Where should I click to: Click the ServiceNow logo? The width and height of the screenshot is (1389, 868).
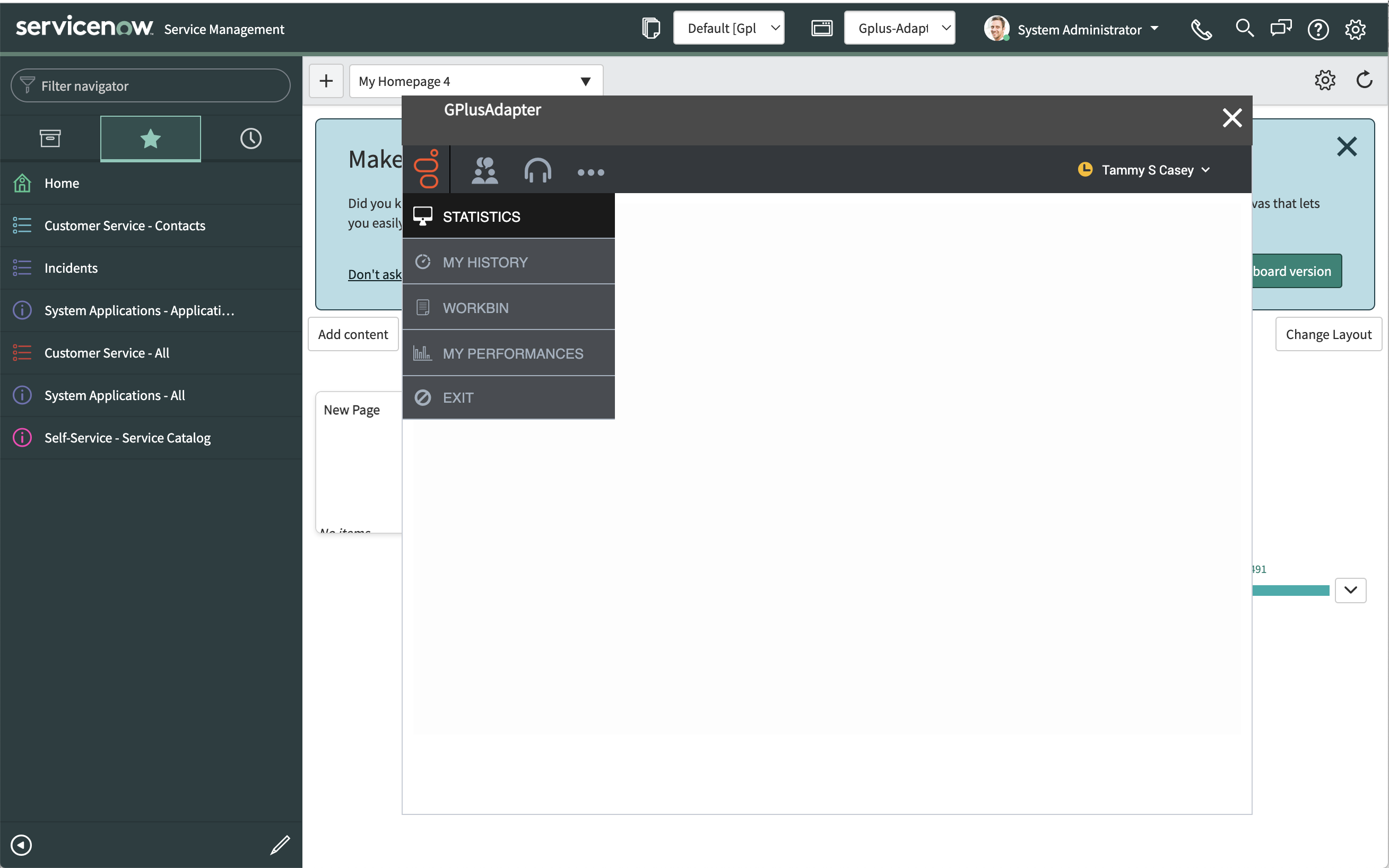pos(84,27)
